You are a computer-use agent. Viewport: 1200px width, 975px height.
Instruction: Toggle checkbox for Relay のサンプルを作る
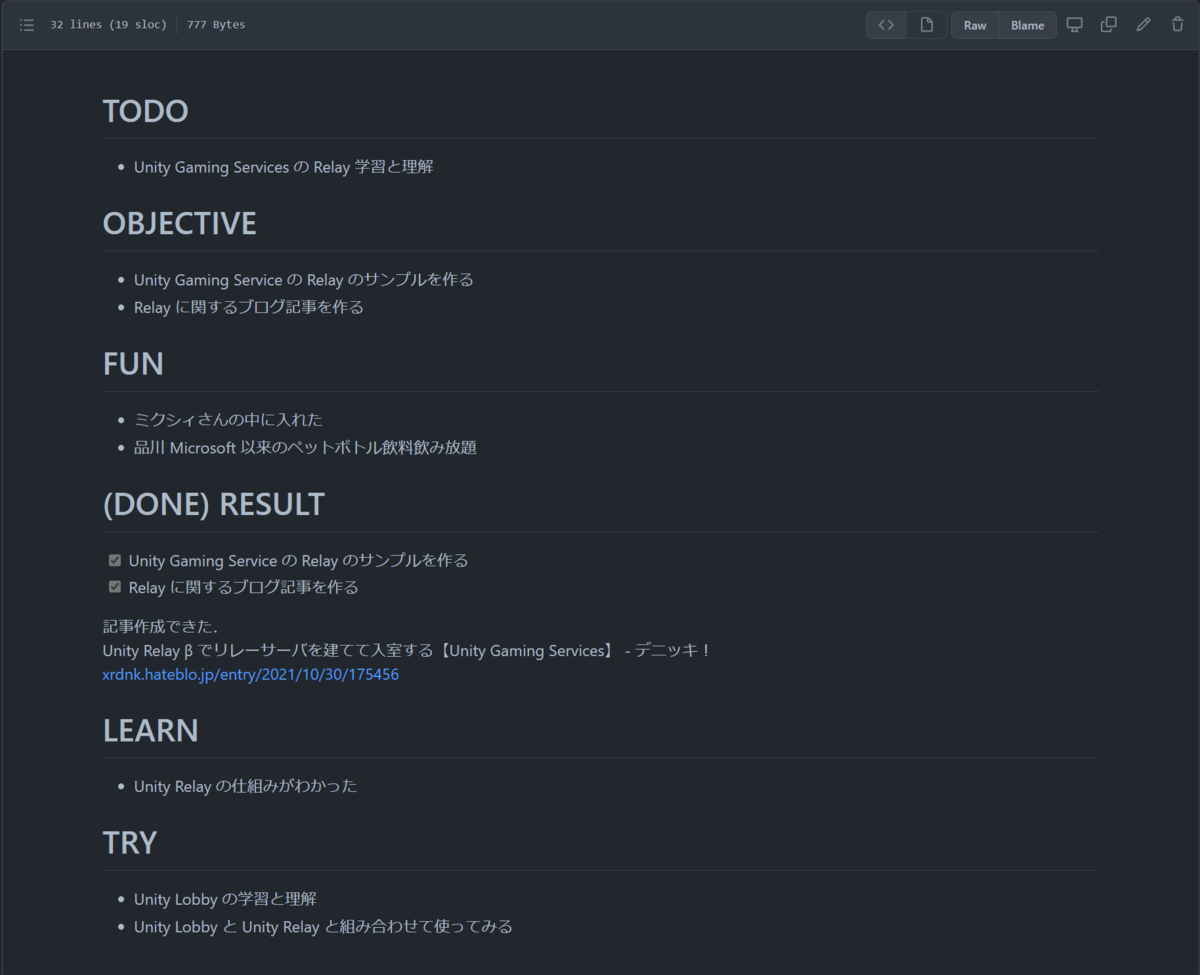coord(115,560)
